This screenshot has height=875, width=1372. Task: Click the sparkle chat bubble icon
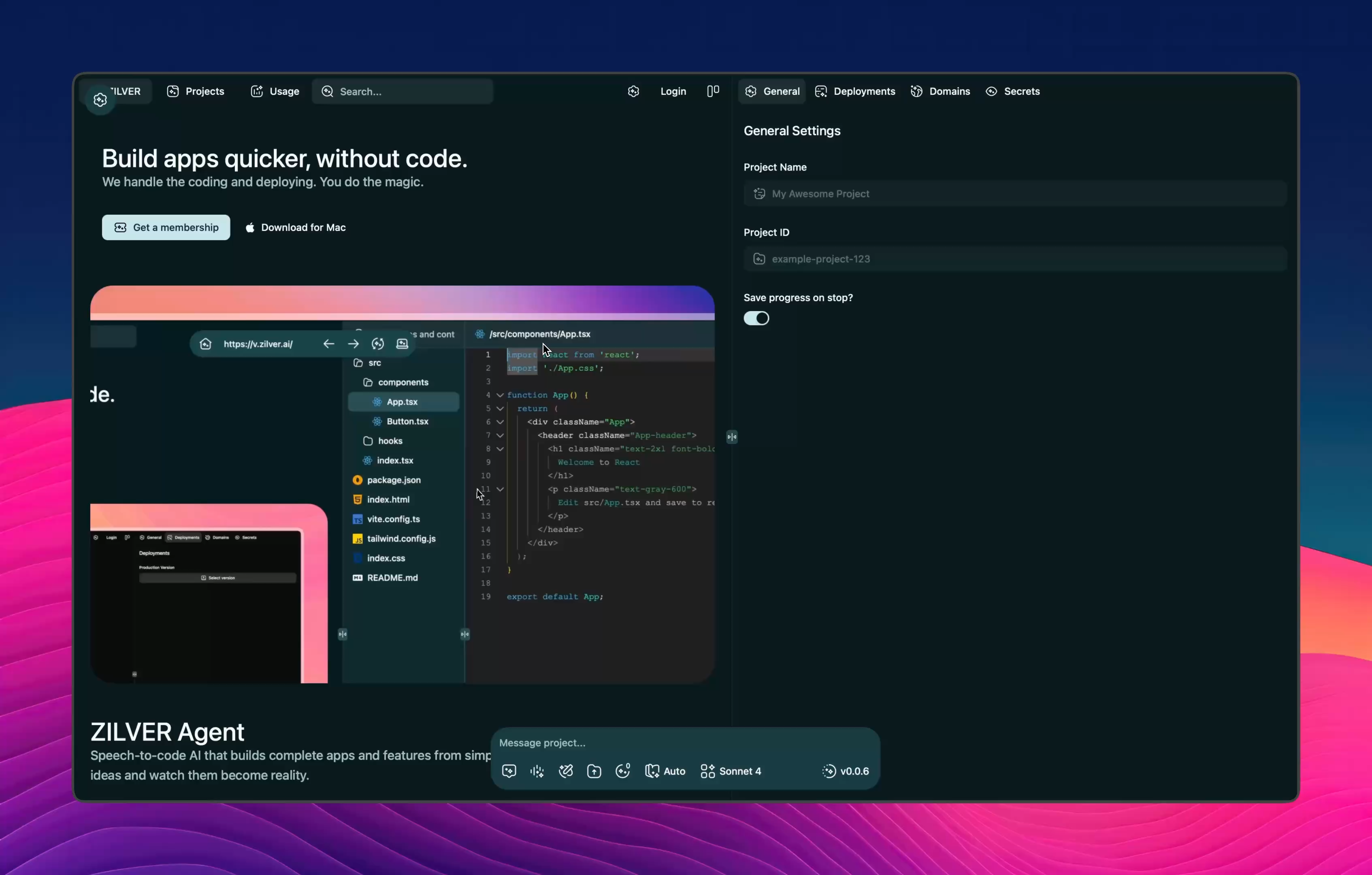coord(509,771)
